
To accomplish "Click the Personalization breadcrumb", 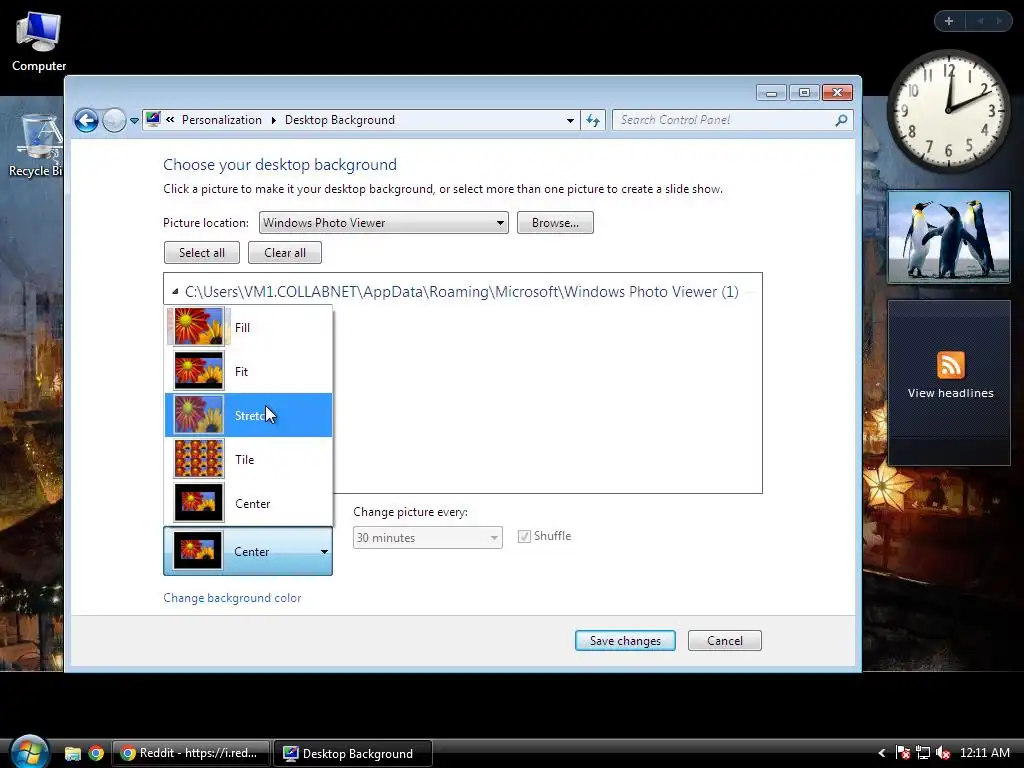I will coord(221,120).
